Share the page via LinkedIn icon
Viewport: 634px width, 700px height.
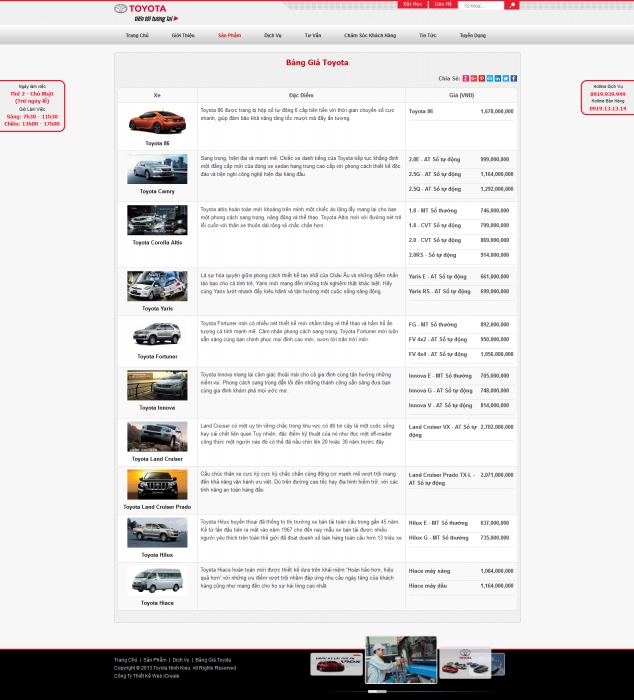pyautogui.click(x=497, y=78)
